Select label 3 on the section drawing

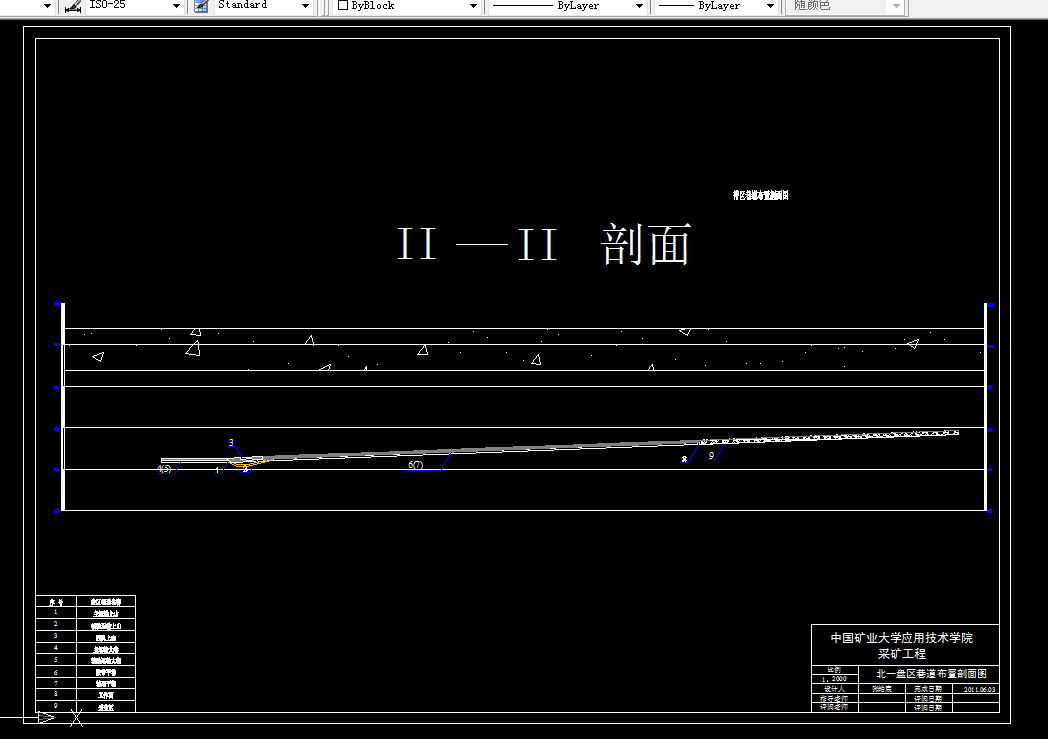pos(231,442)
